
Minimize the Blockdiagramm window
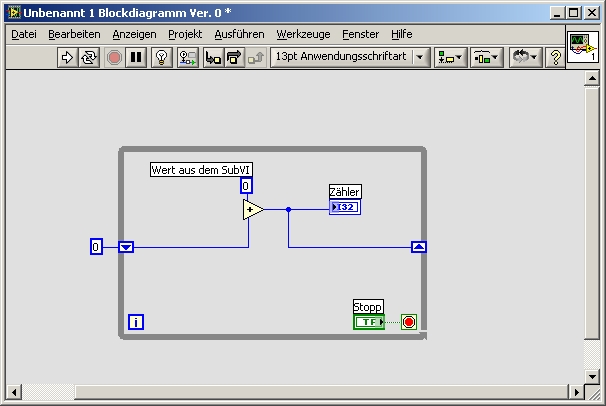pos(557,13)
